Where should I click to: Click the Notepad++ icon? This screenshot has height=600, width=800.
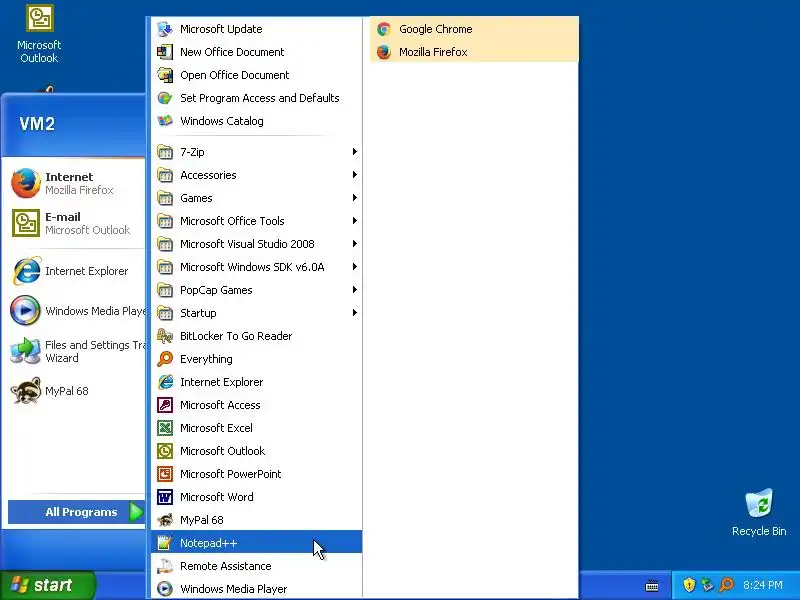pyautogui.click(x=165, y=543)
